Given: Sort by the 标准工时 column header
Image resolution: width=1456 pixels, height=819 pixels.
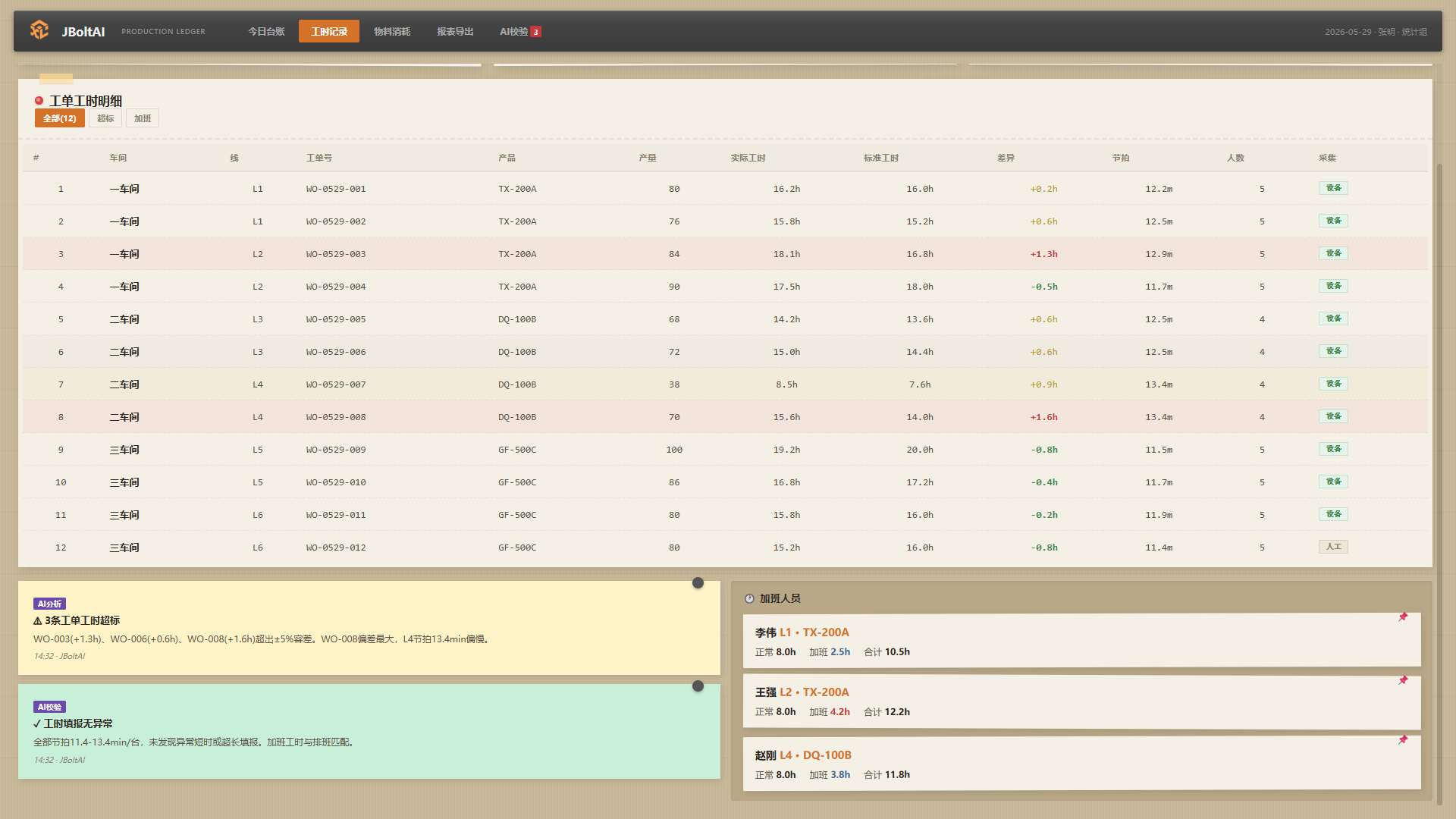Looking at the screenshot, I should [x=881, y=158].
